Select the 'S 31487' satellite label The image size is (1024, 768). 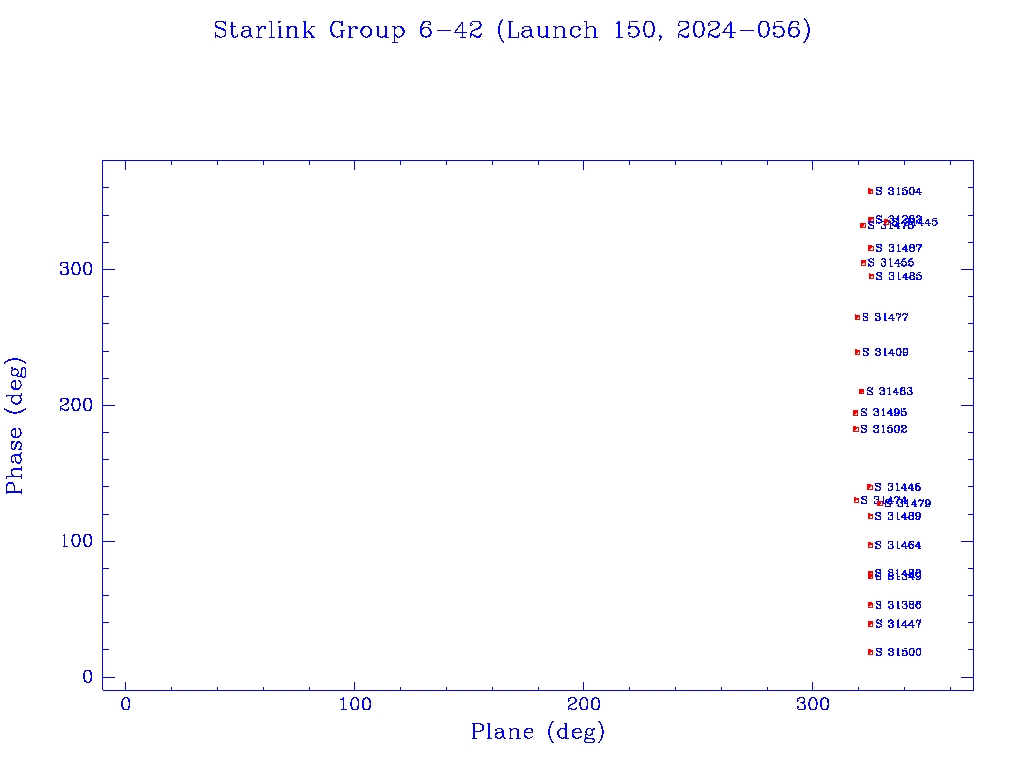coord(899,248)
